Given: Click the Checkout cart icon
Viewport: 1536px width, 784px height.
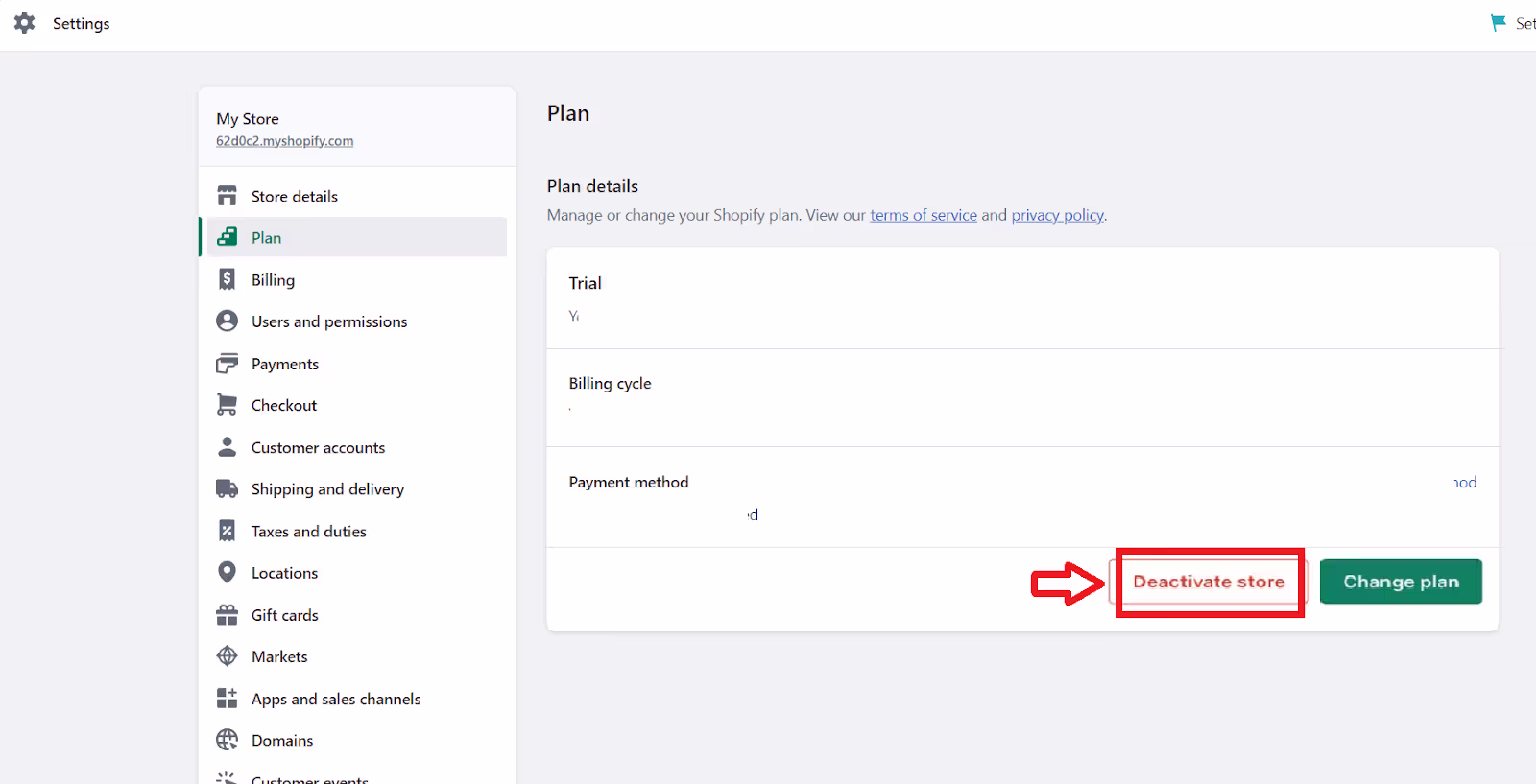Looking at the screenshot, I should [x=227, y=405].
